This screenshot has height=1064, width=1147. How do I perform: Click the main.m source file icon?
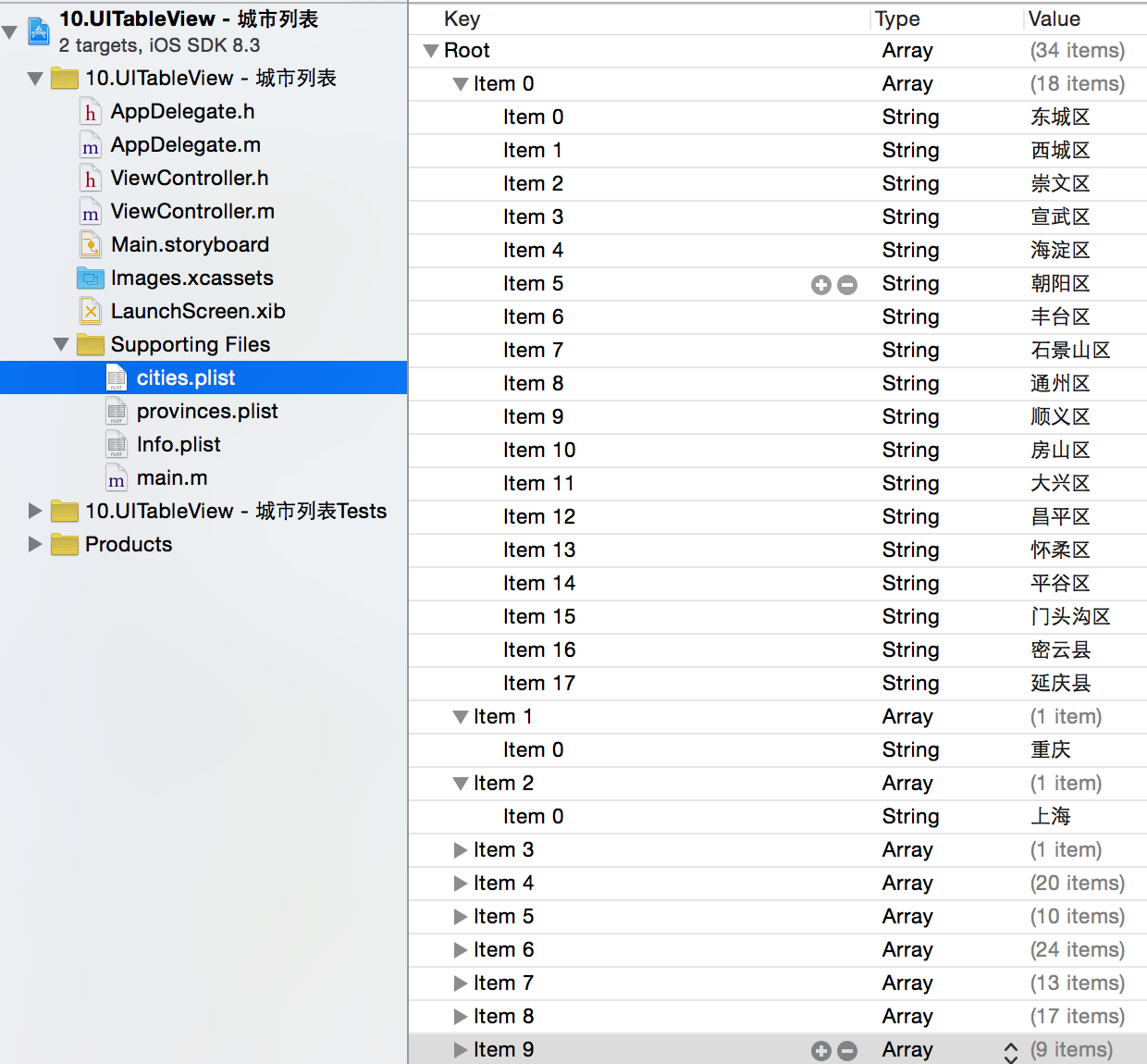(117, 478)
